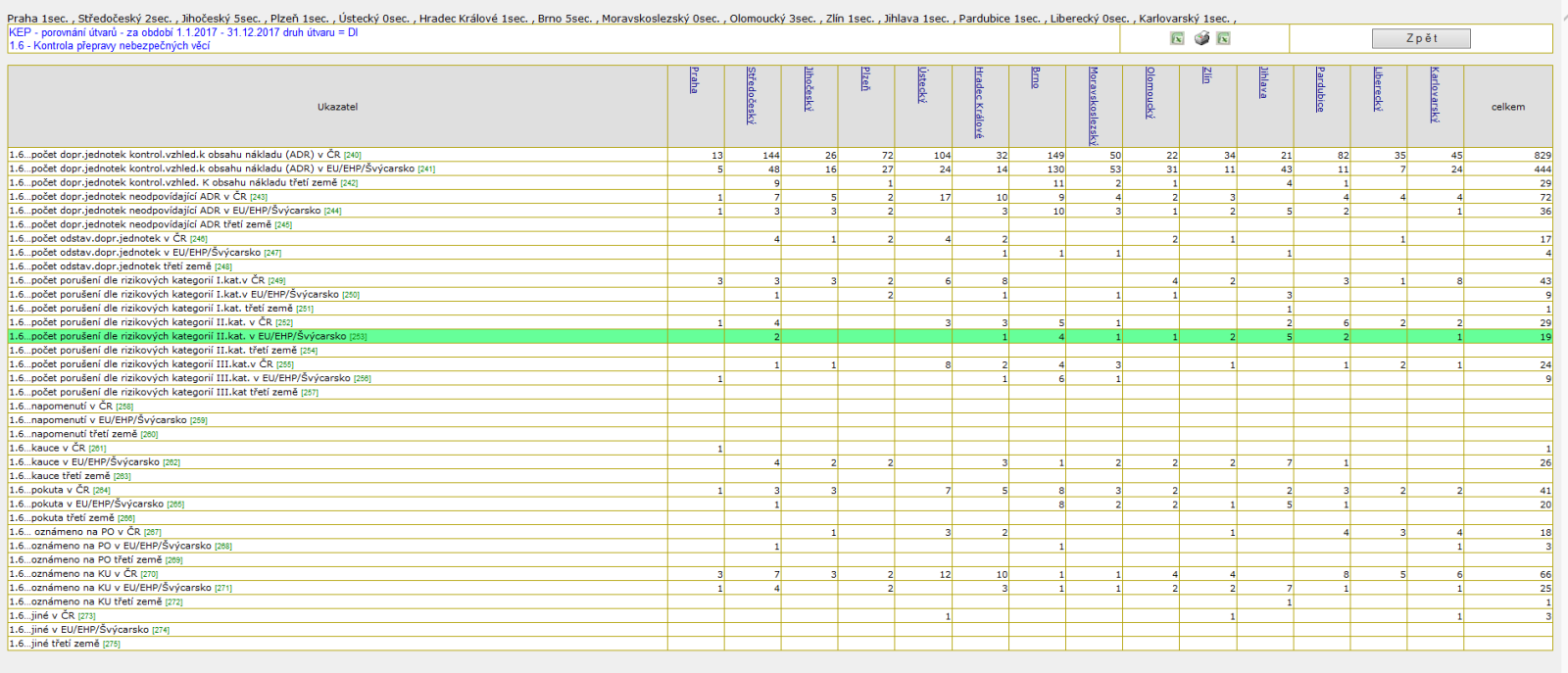Select row 'kauce v EU/EHP/Švýcarsko [262]'
This screenshot has height=673, width=1568.
coord(780,461)
